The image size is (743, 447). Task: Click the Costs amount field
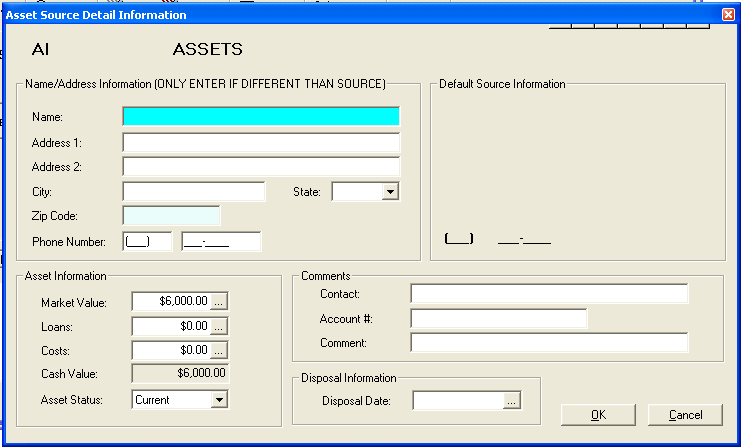(171, 350)
